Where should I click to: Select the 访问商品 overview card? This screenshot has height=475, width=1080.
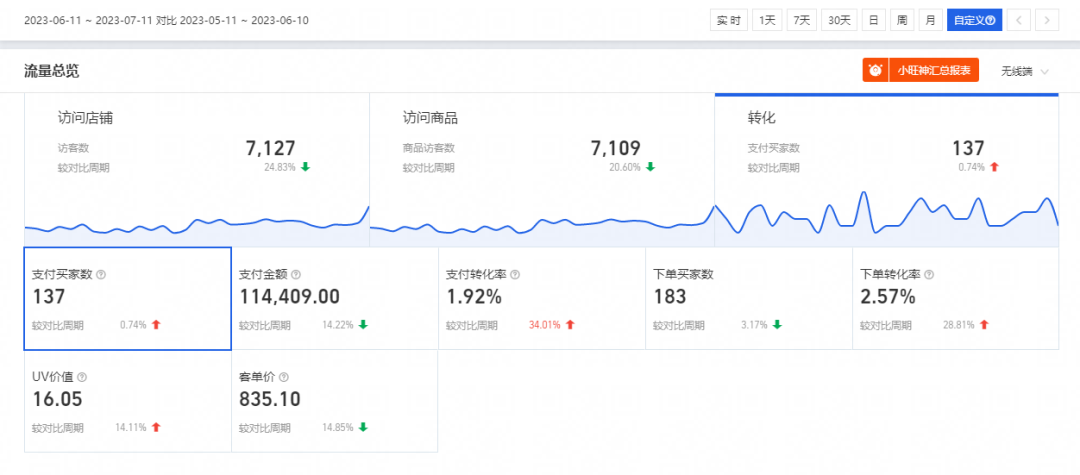(542, 170)
